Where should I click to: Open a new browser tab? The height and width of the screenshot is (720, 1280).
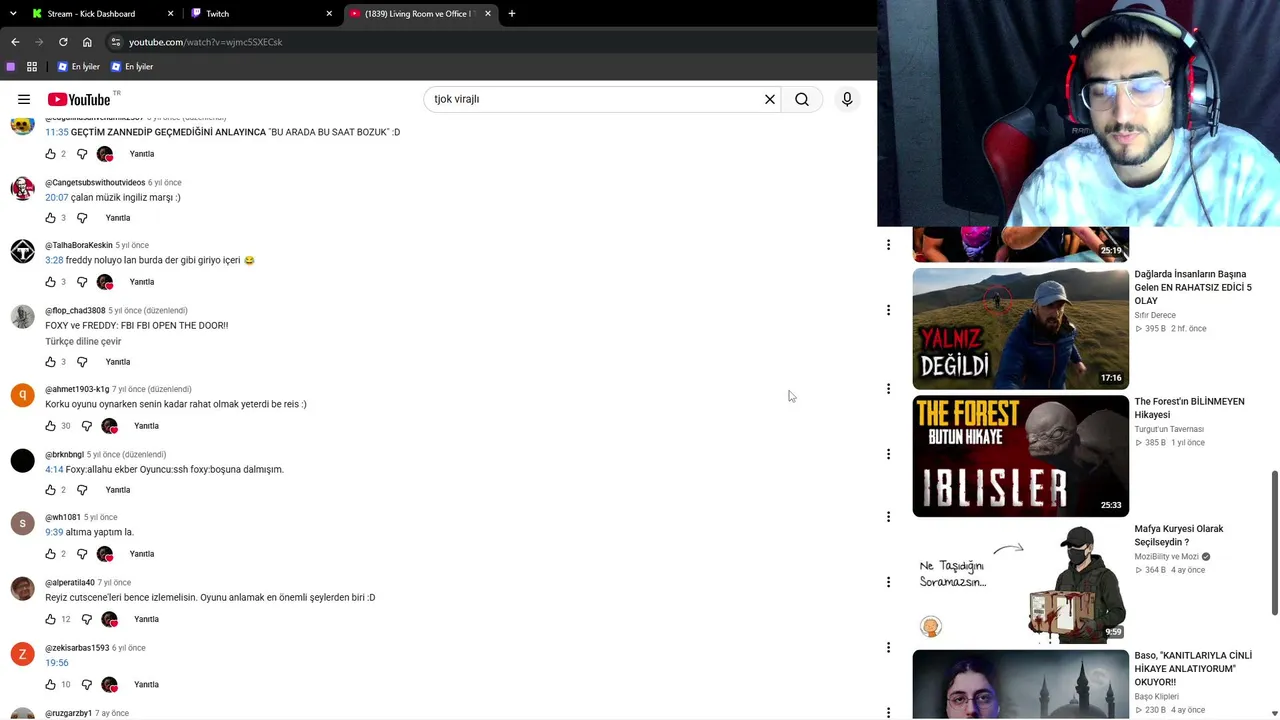(512, 13)
